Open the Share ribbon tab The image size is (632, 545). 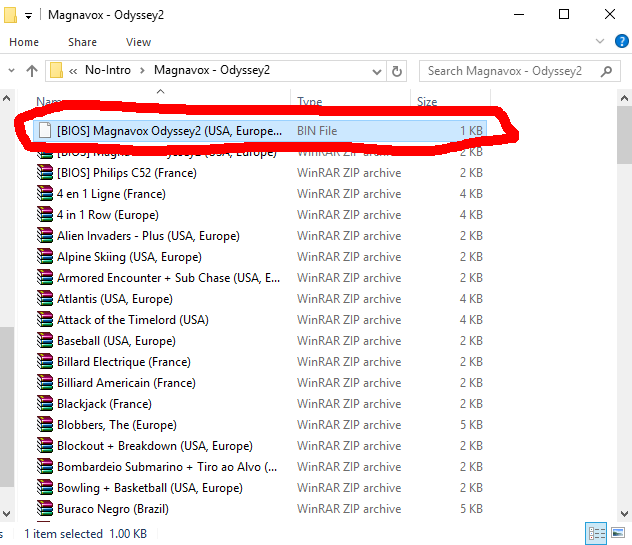82,42
